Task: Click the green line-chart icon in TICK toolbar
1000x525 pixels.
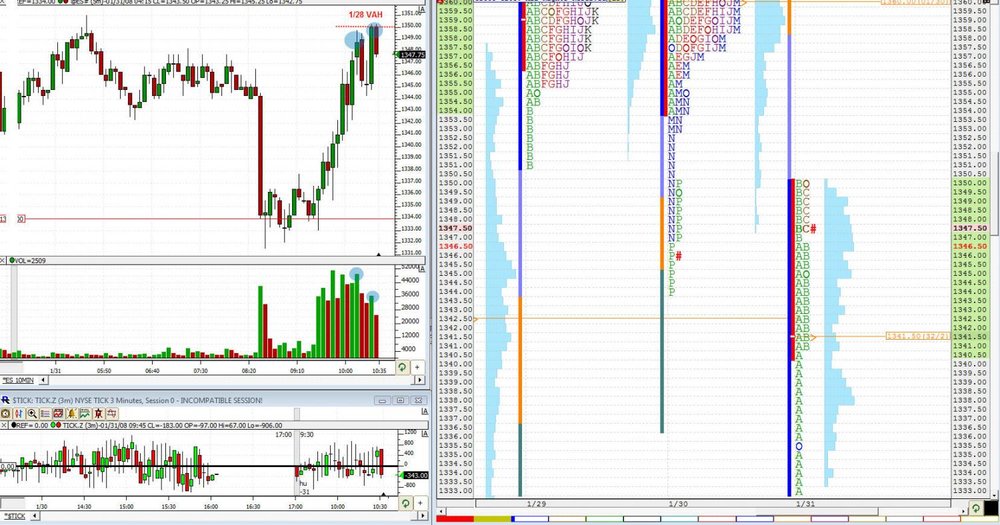Action: tap(85, 413)
